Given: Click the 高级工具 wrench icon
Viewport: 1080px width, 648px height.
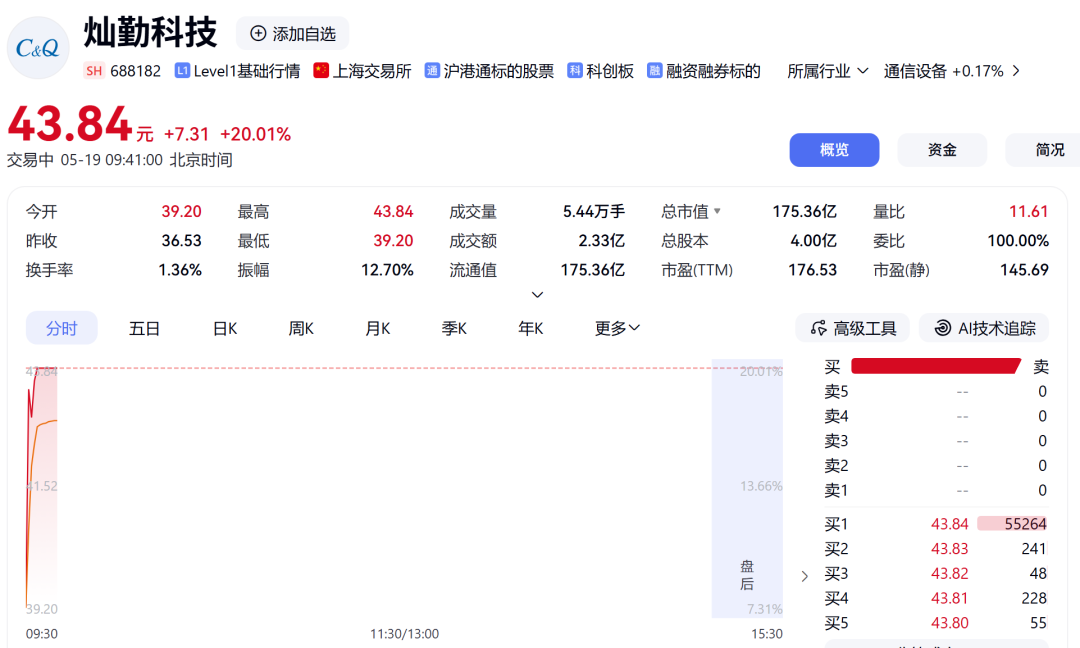Looking at the screenshot, I should (x=818, y=328).
